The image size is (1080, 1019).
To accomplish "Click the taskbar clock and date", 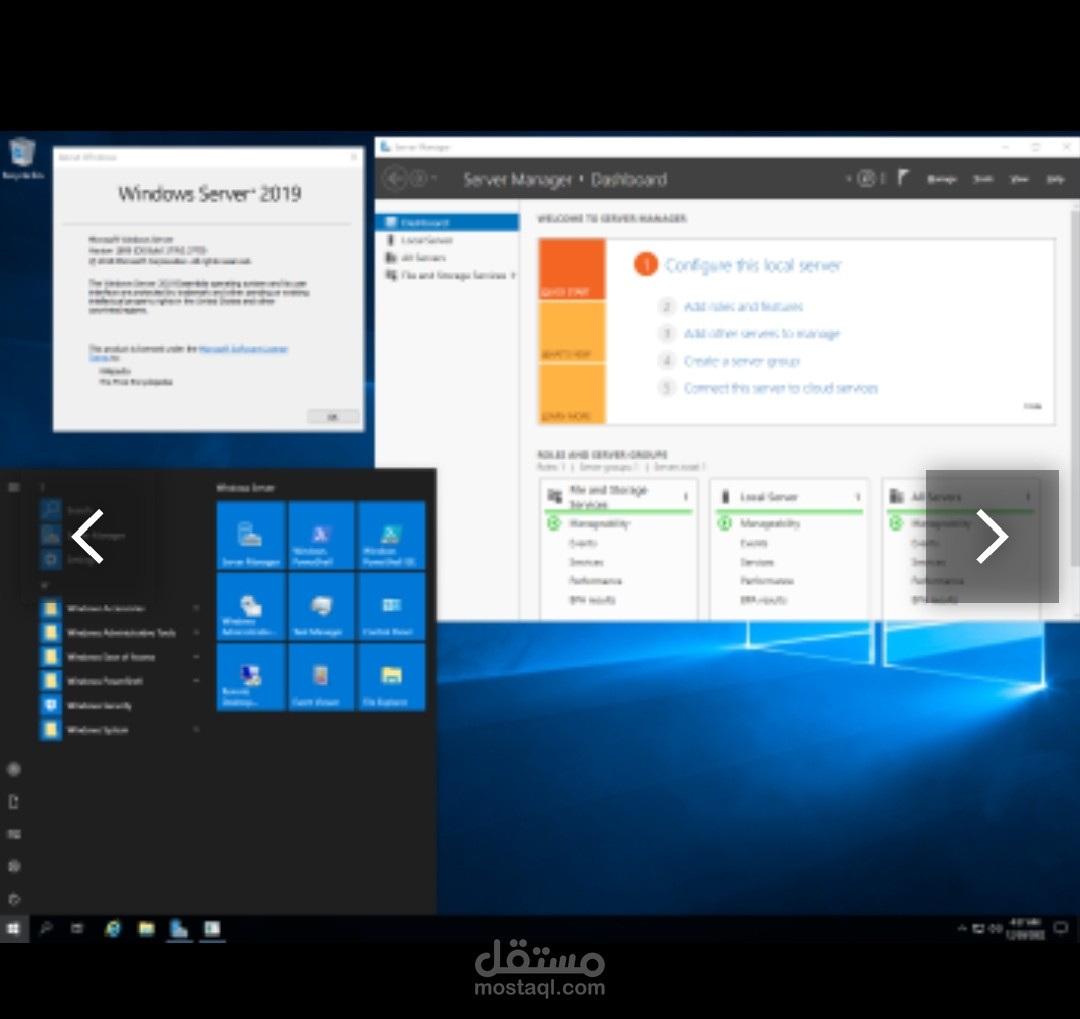I will (x=1026, y=929).
